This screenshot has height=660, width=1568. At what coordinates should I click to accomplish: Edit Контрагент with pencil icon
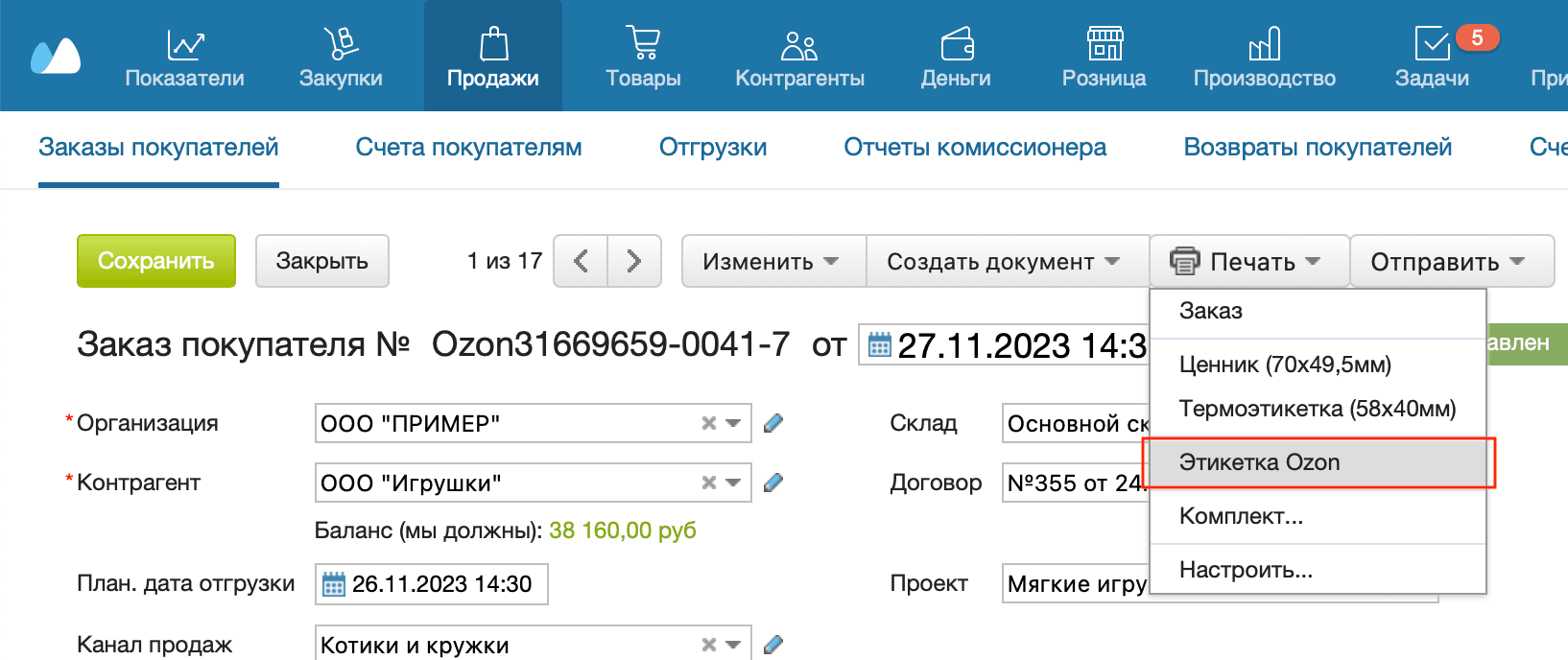click(x=773, y=483)
